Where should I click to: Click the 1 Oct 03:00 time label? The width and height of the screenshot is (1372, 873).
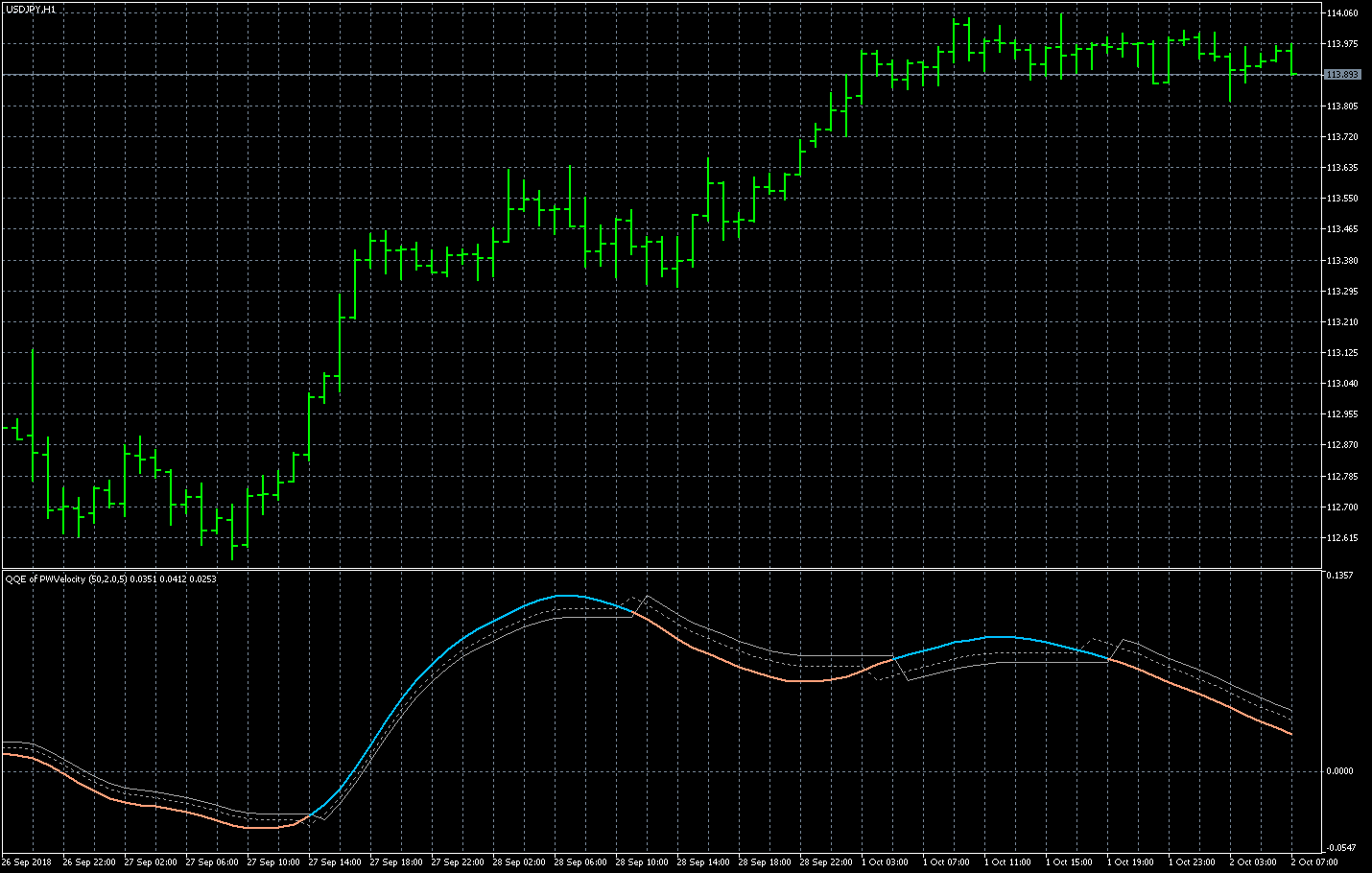tap(885, 862)
